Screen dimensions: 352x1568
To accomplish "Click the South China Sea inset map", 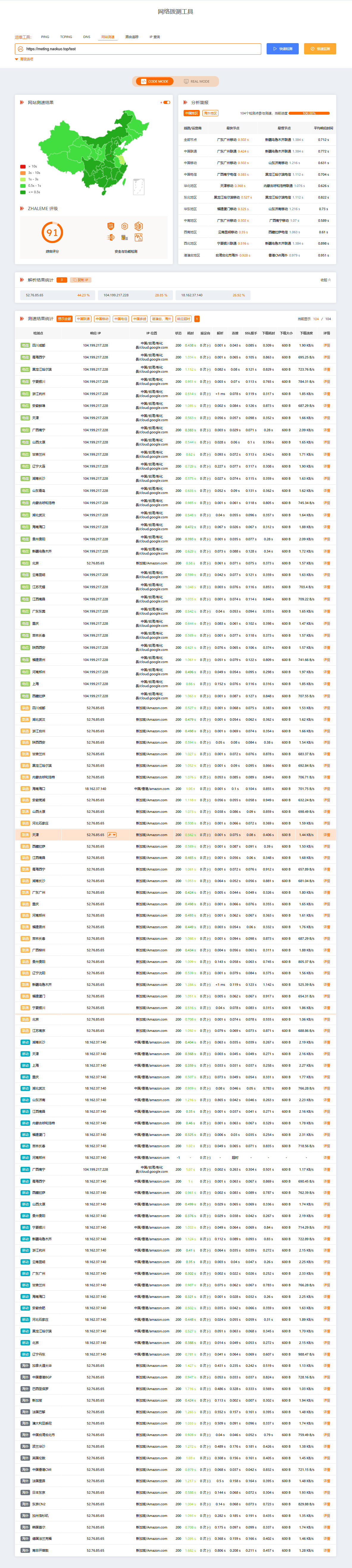I will (x=139, y=187).
